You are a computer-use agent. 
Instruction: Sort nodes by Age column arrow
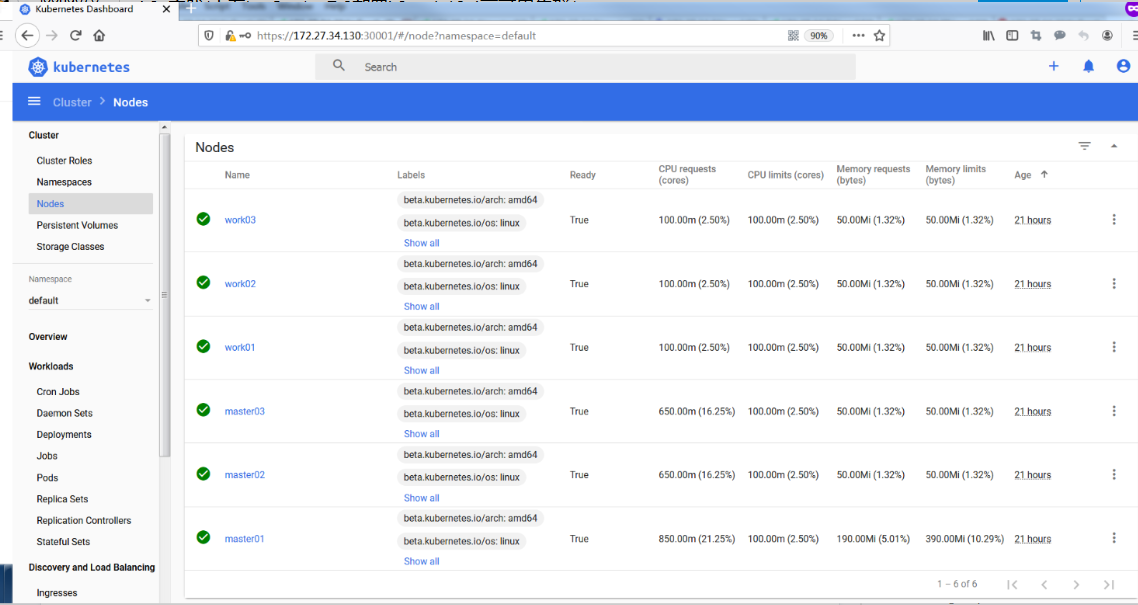(1044, 174)
